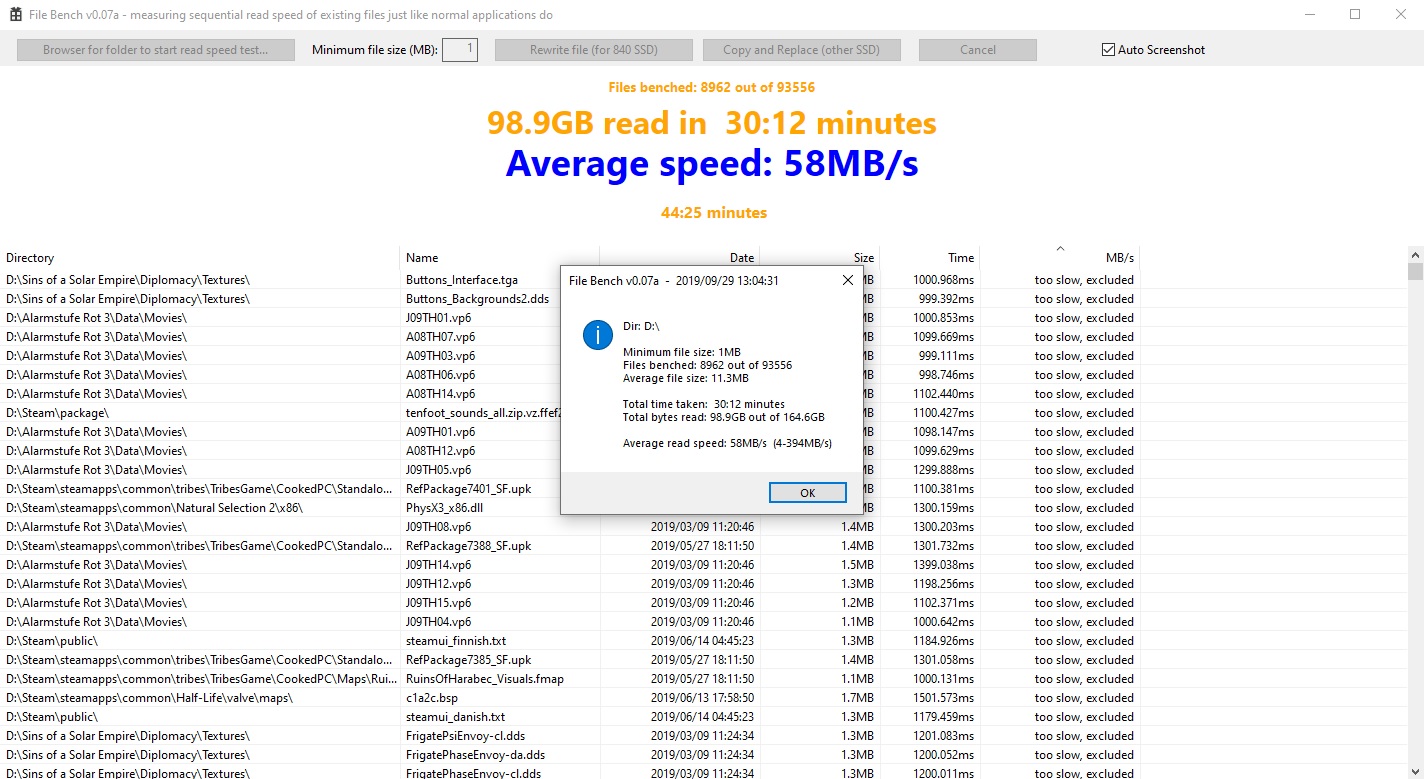Click the 44:25 minutes elapsed text
This screenshot has height=779, width=1424.
(x=714, y=212)
